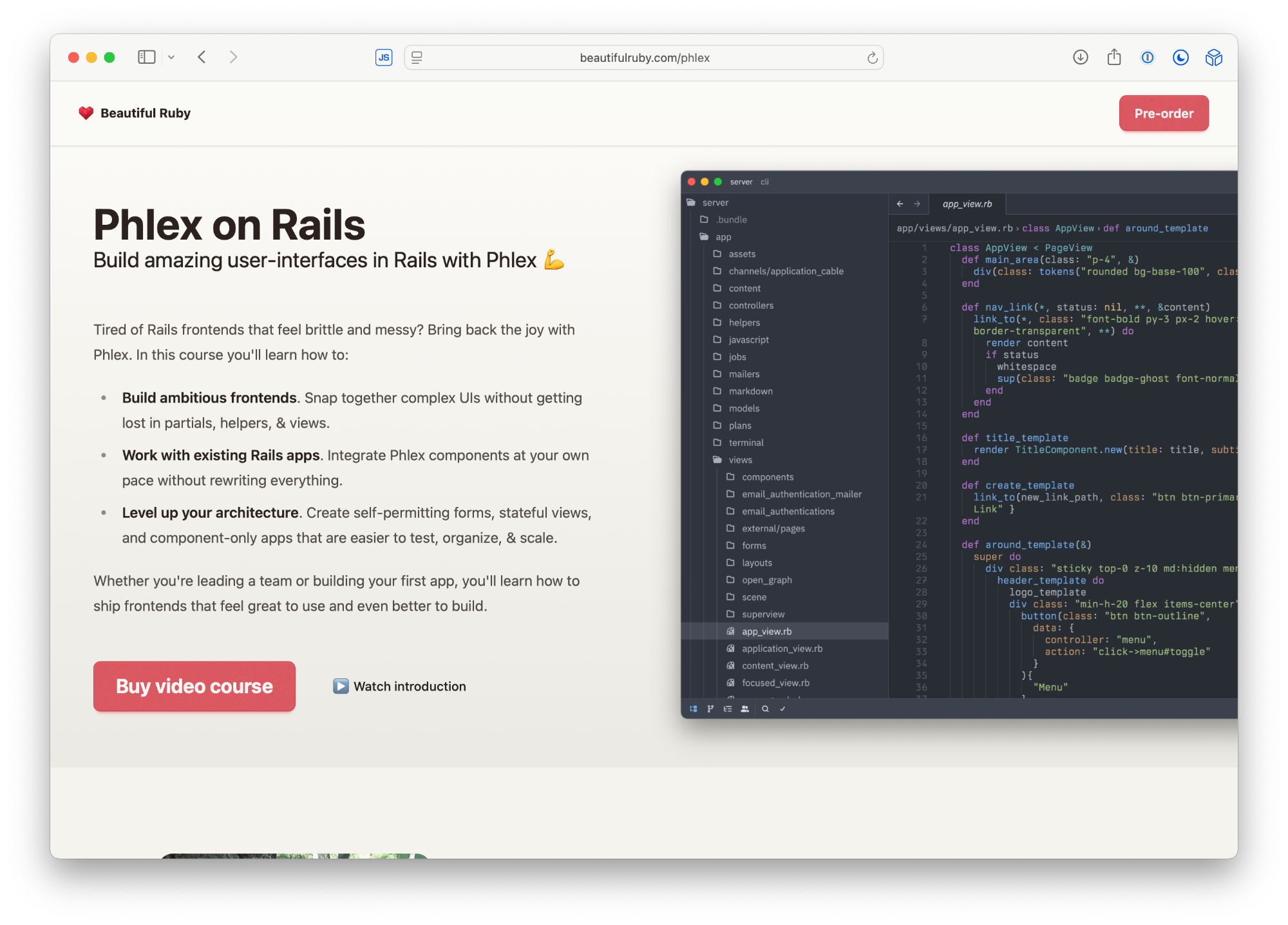Select the app_view.rb file

tap(784, 631)
